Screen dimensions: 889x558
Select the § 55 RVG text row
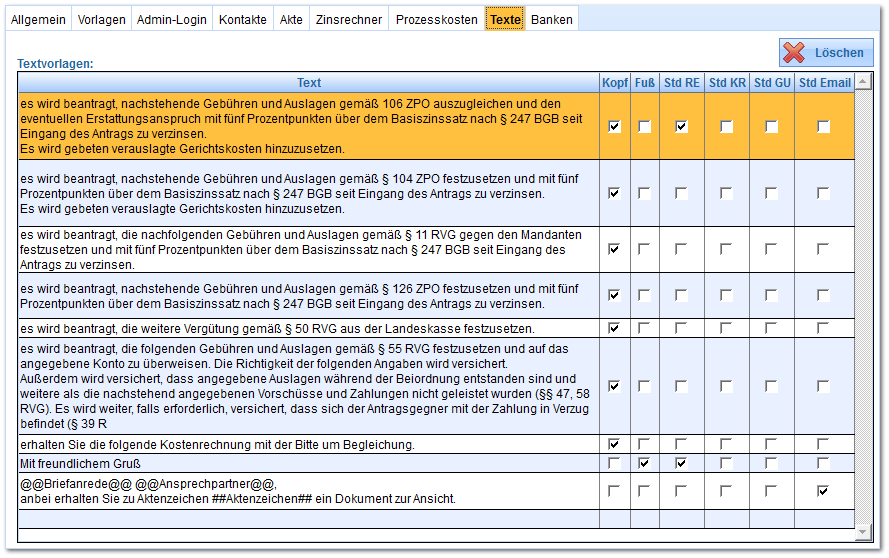click(x=309, y=386)
